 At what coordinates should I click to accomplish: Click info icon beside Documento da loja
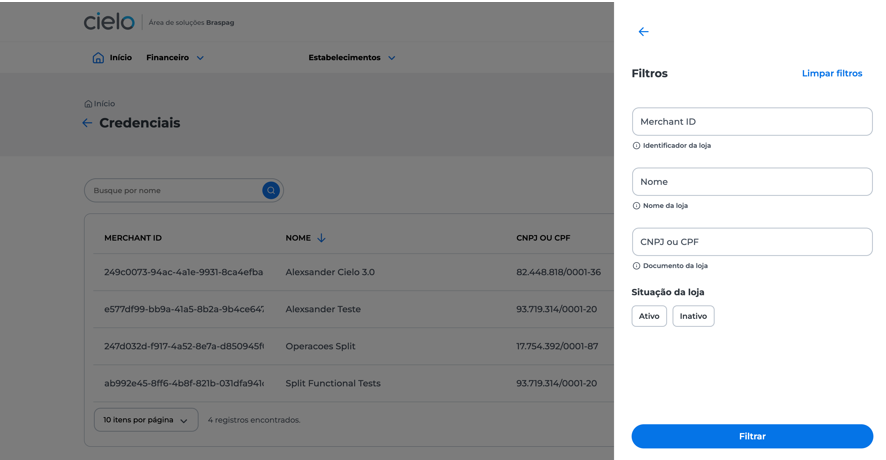tap(636, 266)
